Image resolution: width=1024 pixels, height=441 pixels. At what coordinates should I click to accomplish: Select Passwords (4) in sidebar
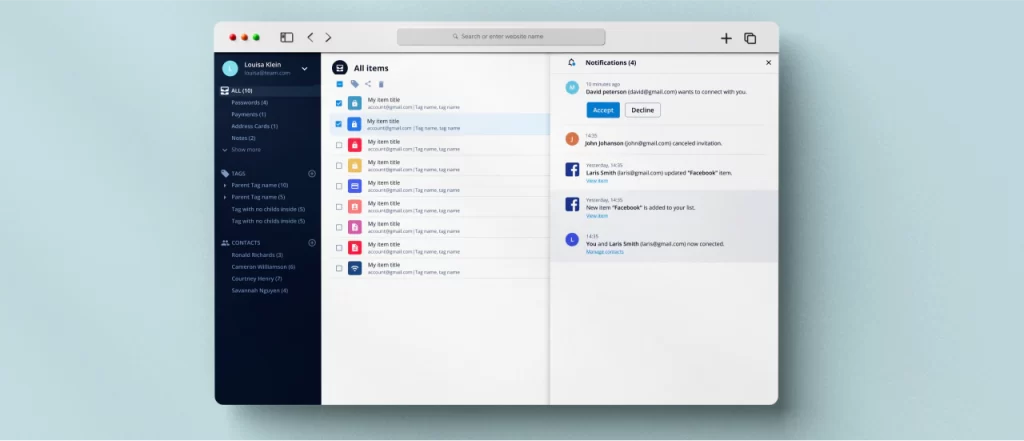tap(249, 103)
